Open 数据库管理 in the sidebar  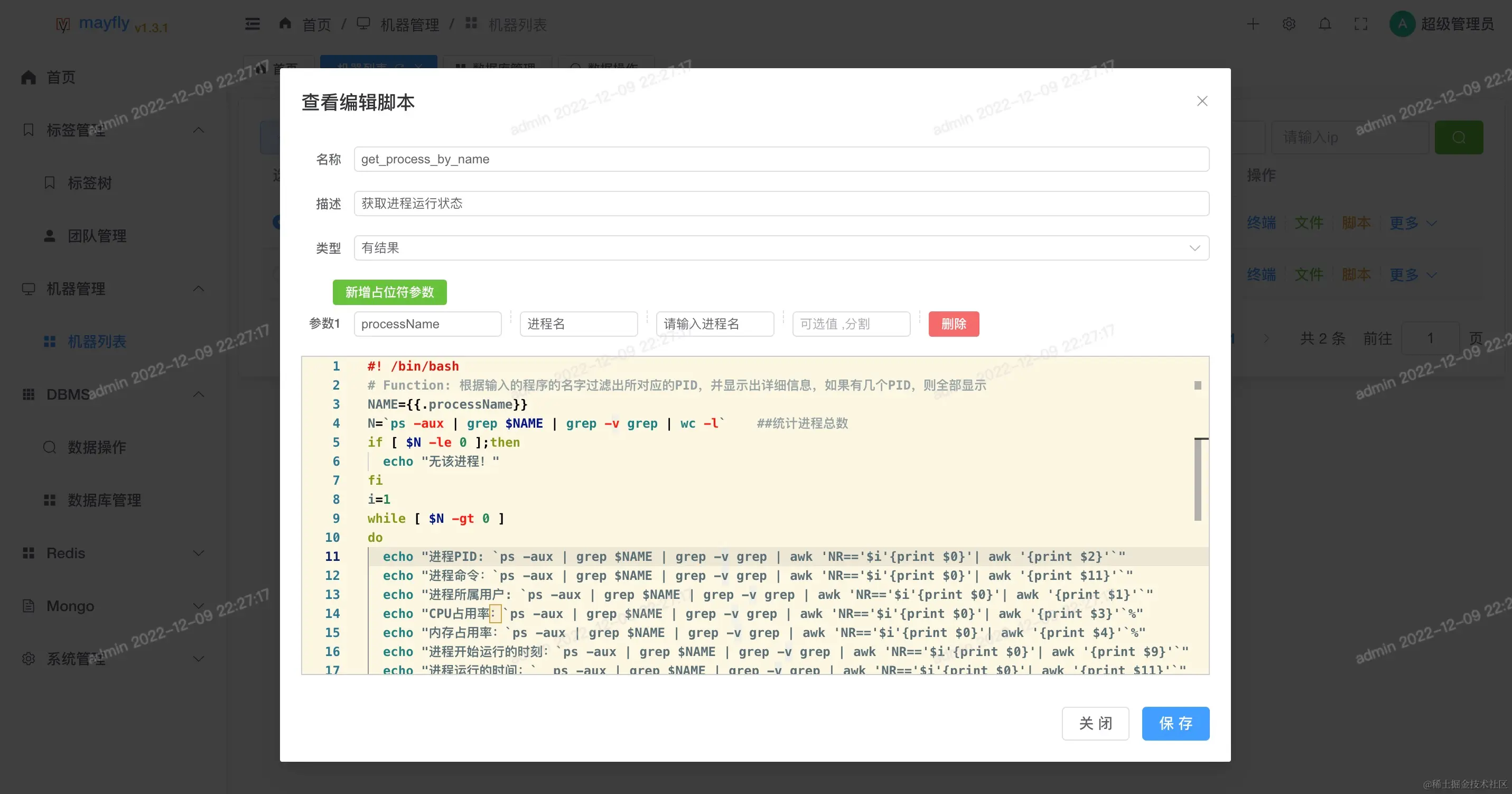(x=104, y=501)
